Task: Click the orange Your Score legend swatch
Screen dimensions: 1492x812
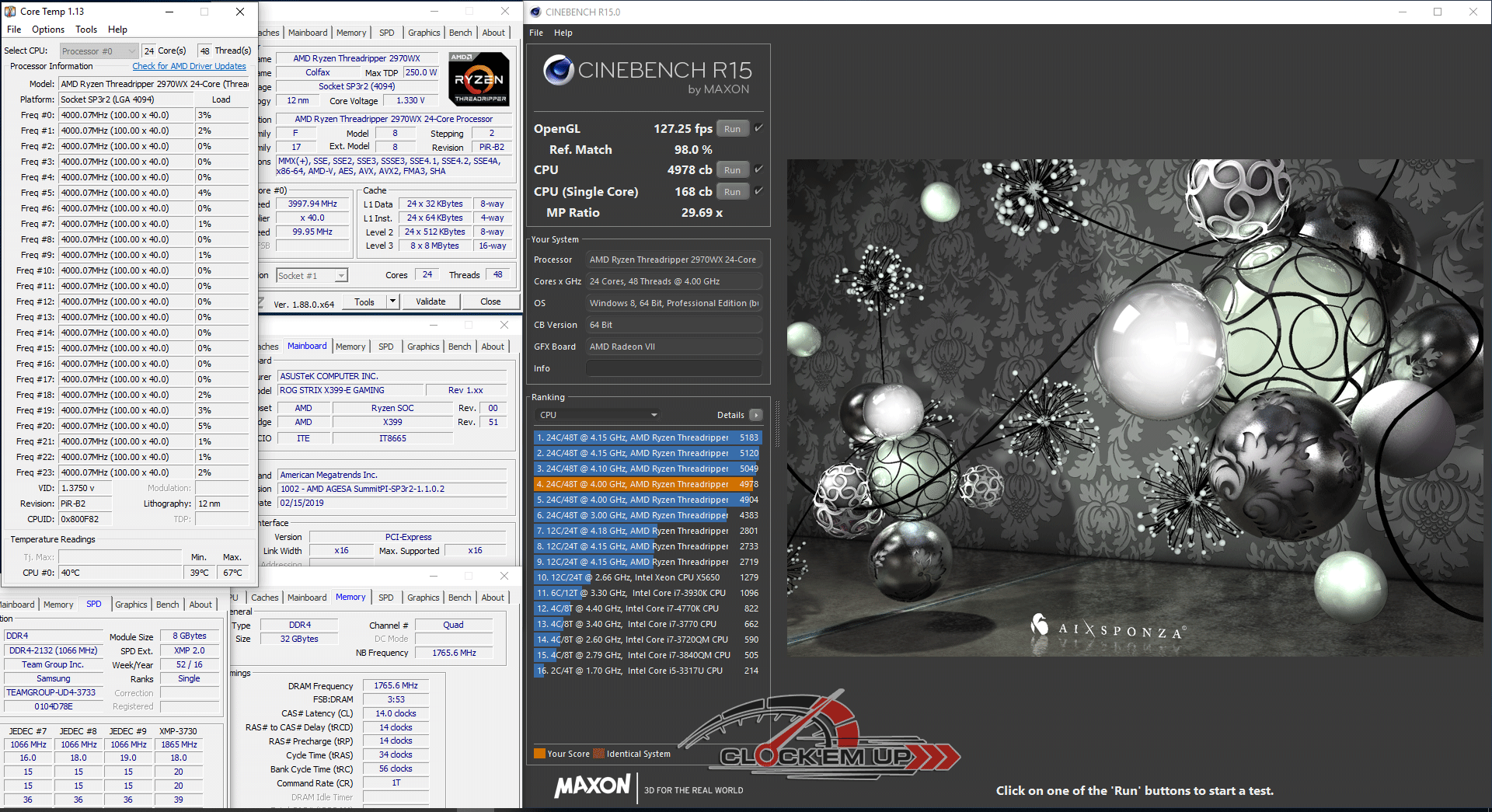Action: [x=539, y=754]
